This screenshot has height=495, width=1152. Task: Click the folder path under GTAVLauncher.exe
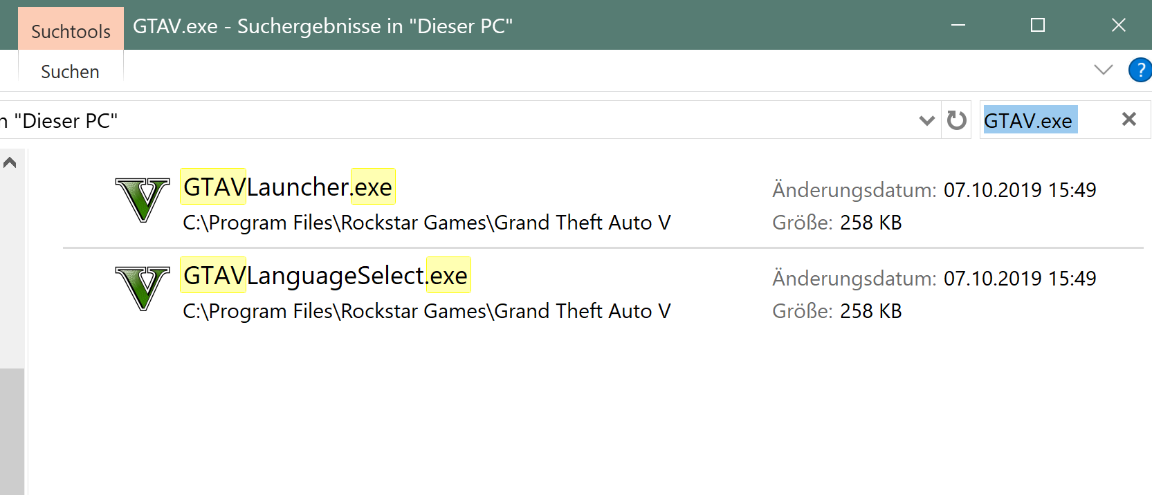[426, 223]
